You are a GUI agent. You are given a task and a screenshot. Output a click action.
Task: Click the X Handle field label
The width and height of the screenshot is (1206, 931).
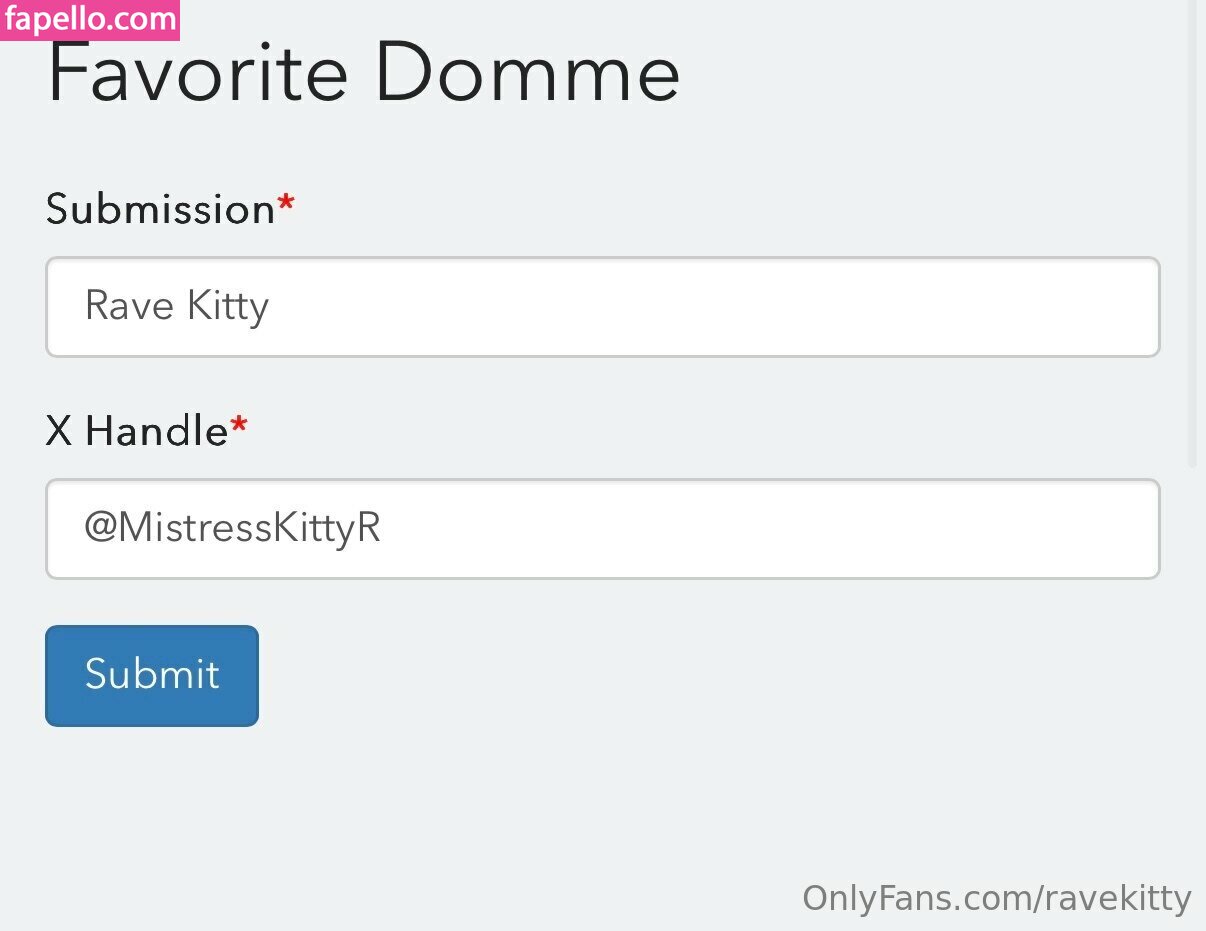click(x=137, y=431)
